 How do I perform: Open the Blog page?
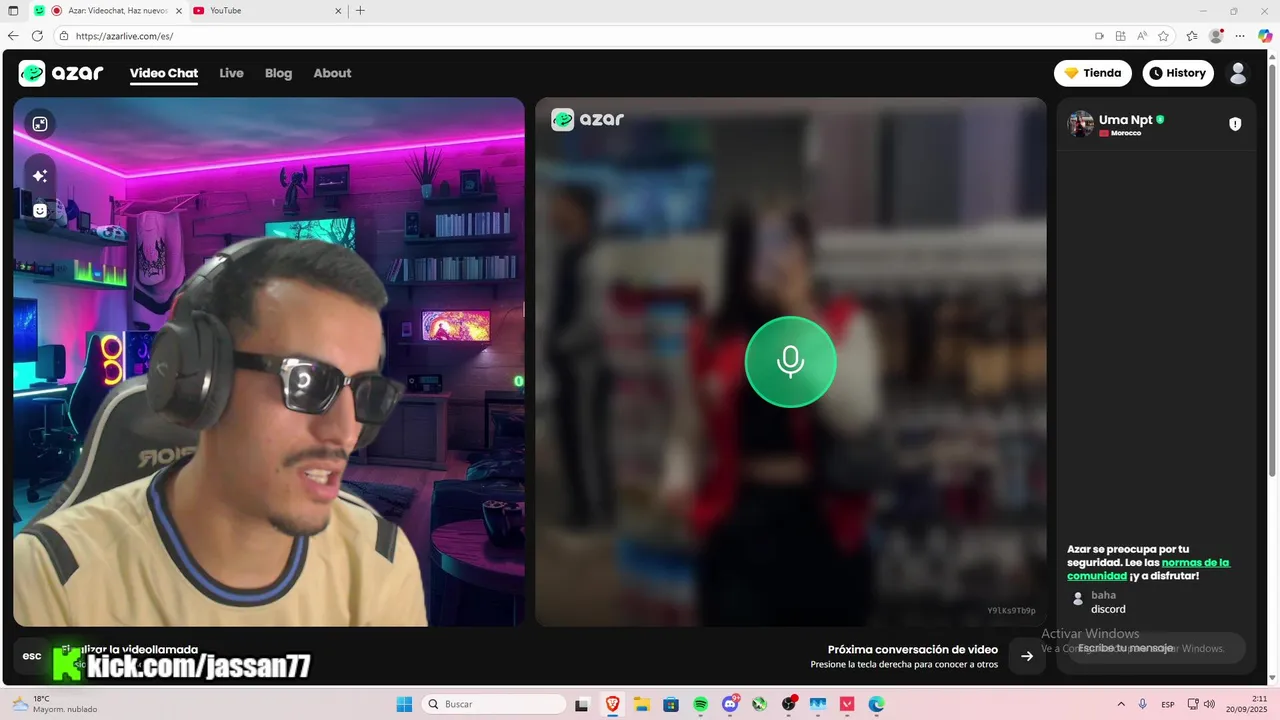[278, 73]
